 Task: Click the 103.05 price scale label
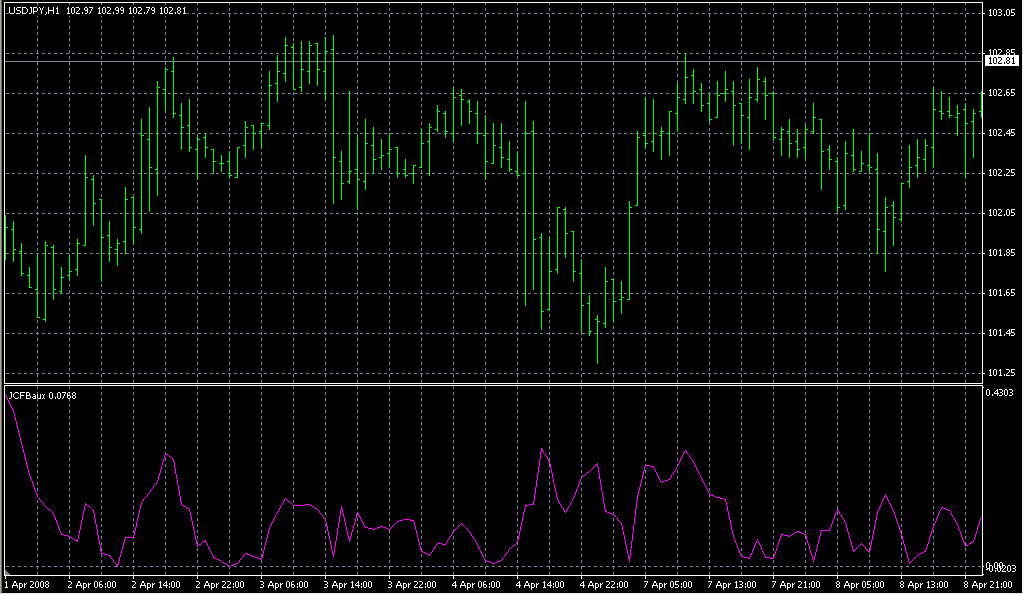[x=1001, y=13]
